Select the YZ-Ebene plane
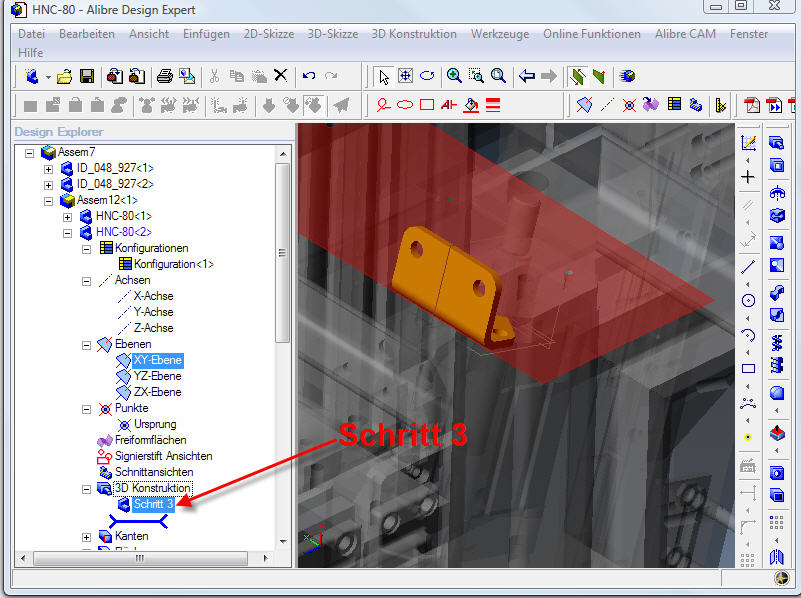Screen dimensions: 801x598 click(157, 376)
